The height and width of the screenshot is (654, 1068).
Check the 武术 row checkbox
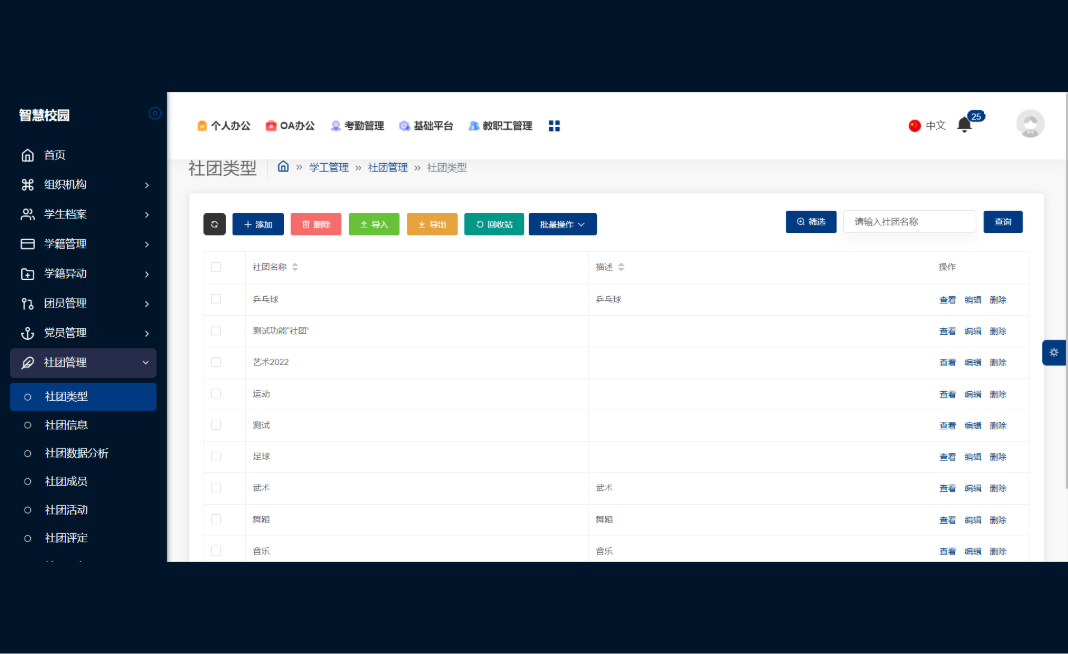[216, 488]
